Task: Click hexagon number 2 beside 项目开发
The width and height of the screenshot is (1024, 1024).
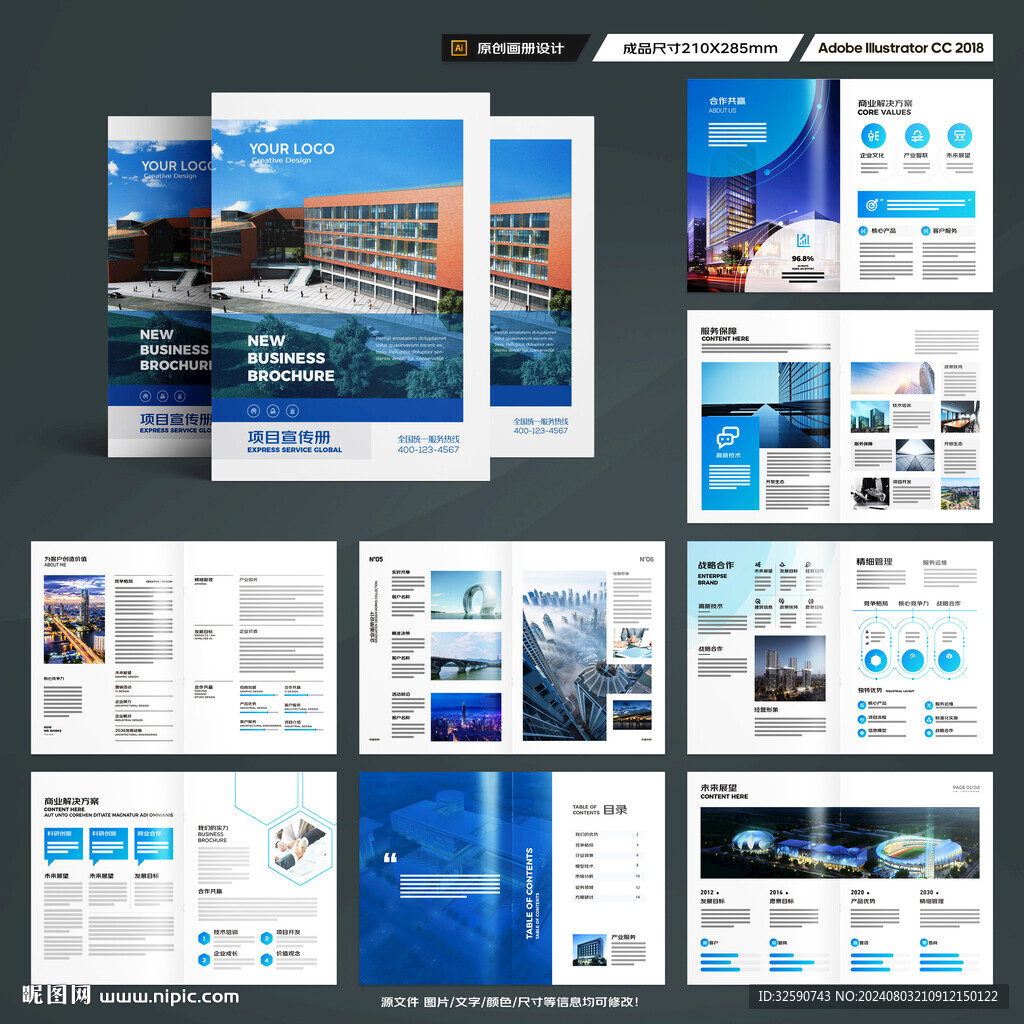Action: click(x=266, y=938)
